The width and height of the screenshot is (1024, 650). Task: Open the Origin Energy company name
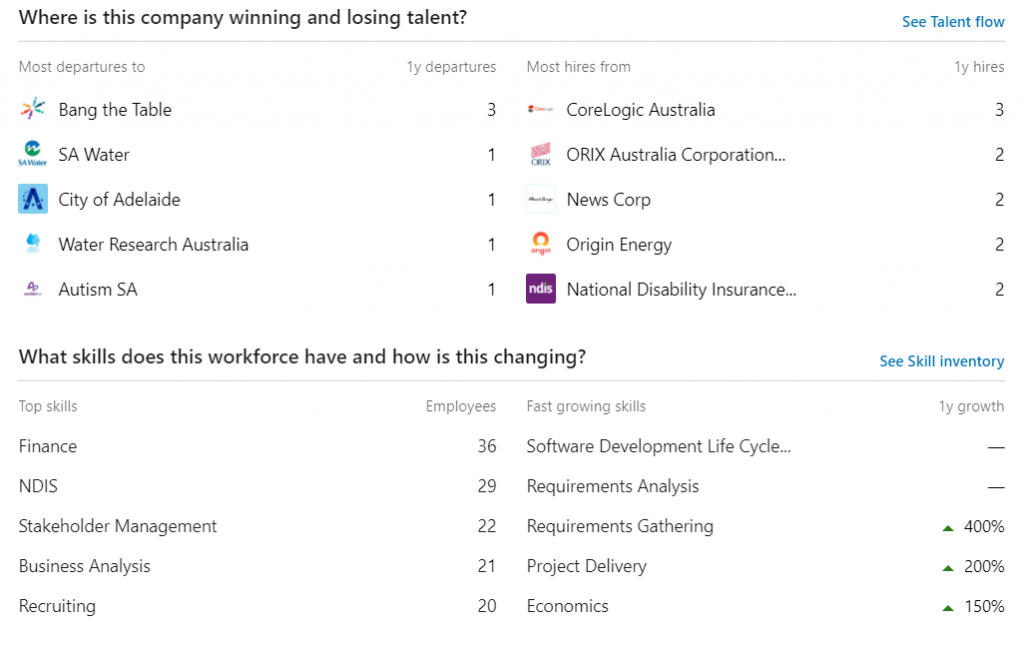(x=618, y=245)
